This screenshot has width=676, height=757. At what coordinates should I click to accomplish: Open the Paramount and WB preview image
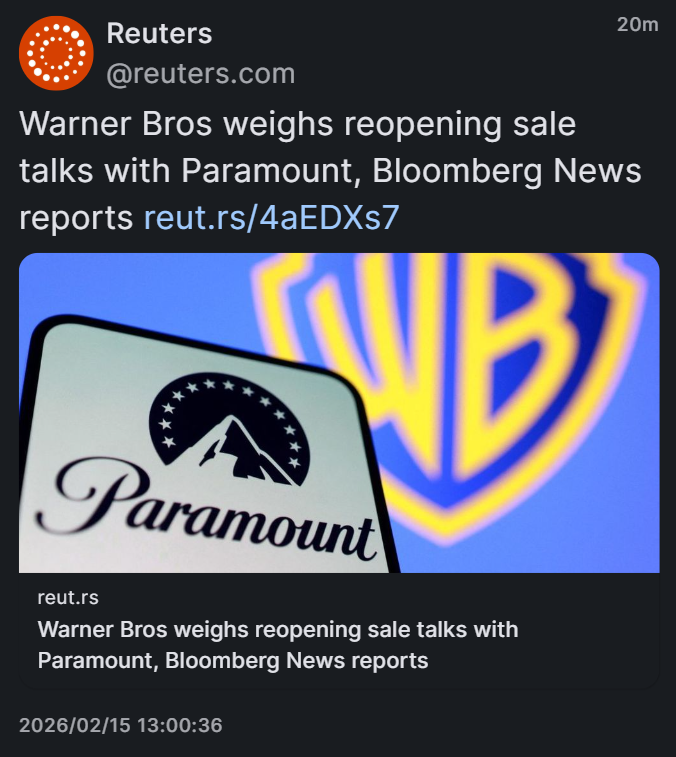click(x=339, y=413)
